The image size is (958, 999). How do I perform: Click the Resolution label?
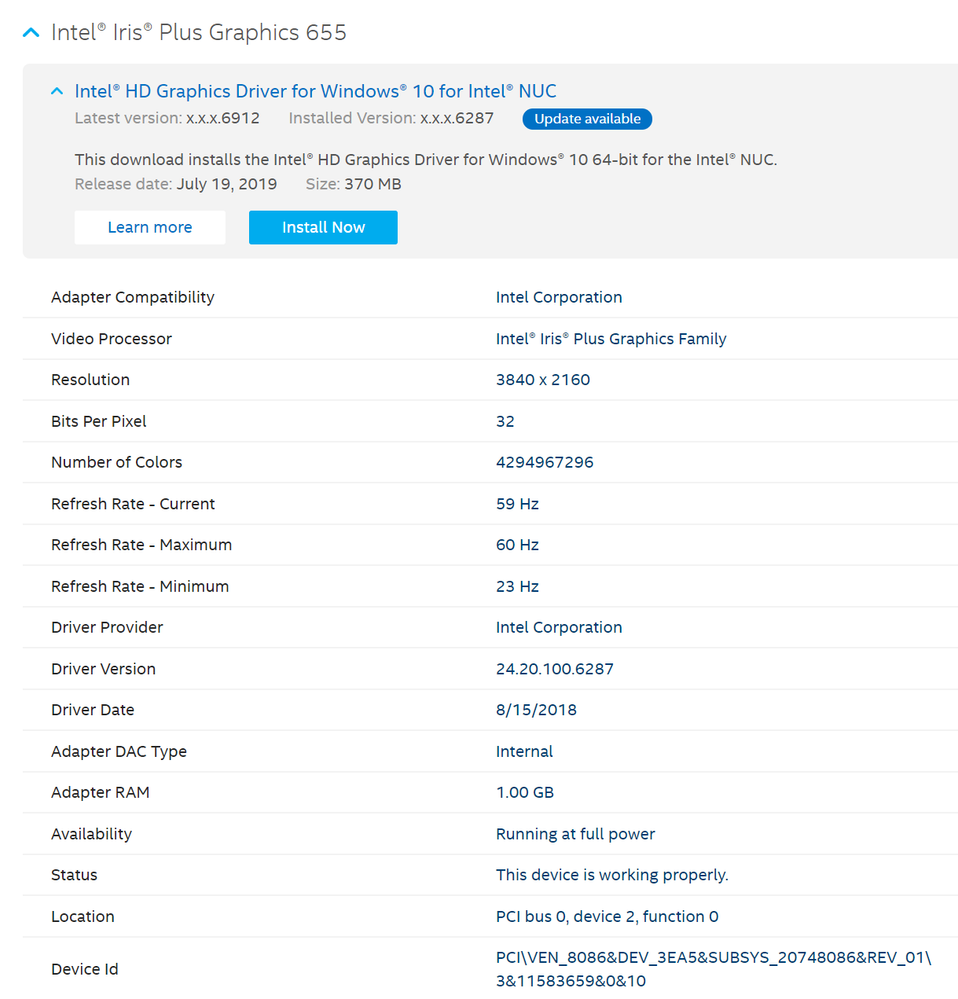(90, 380)
